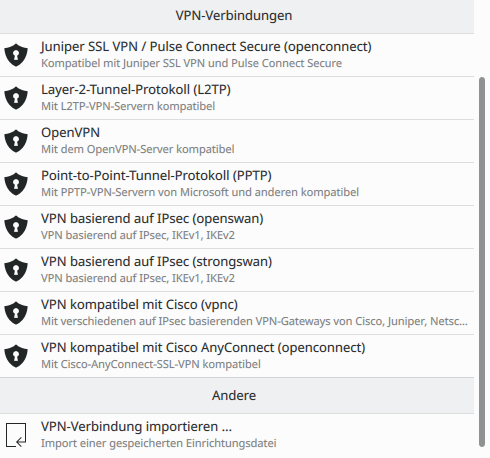
Task: Select the OpenVPN entry
Action: pos(237,141)
